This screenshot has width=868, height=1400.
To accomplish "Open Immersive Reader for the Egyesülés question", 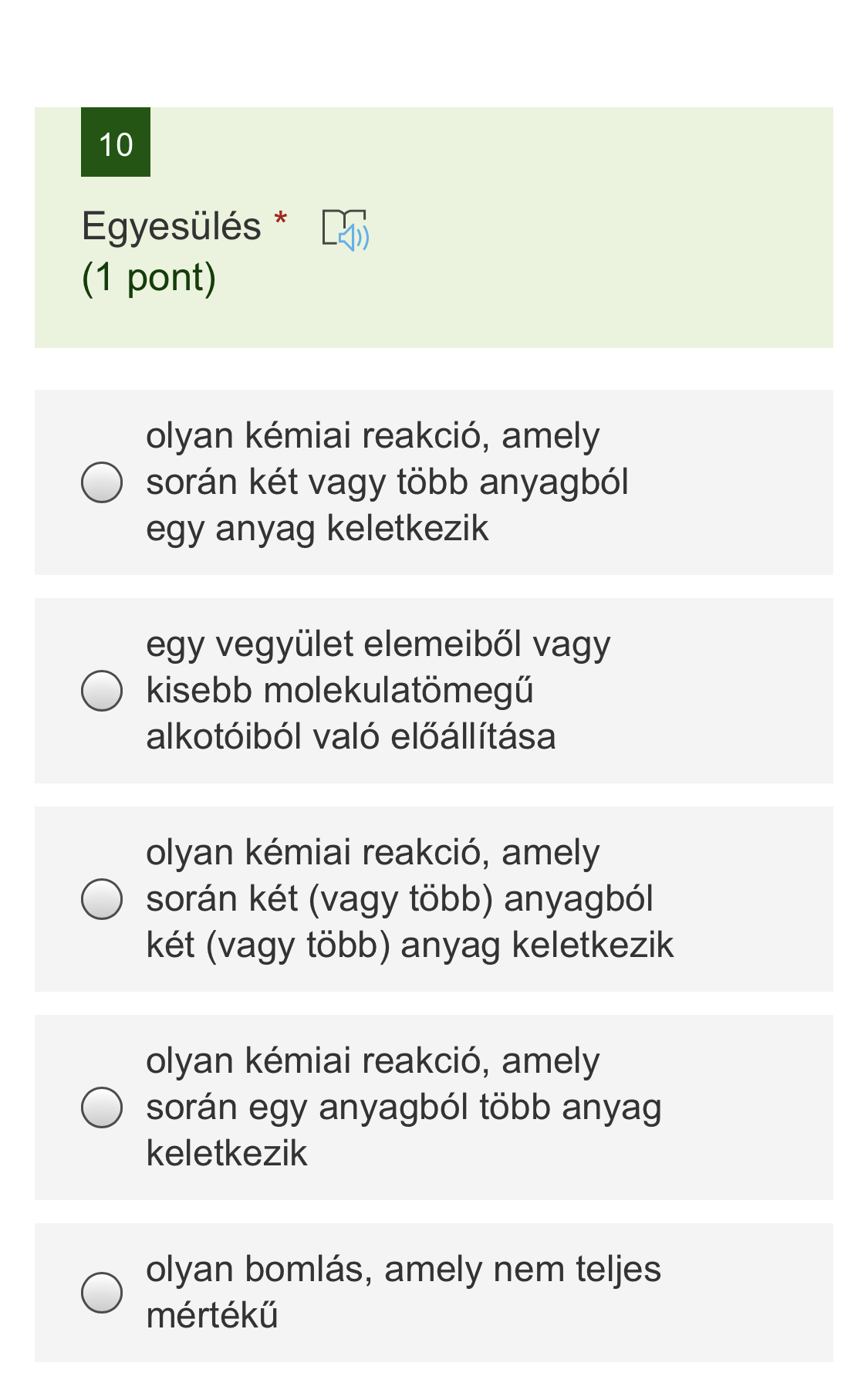I will click(345, 229).
